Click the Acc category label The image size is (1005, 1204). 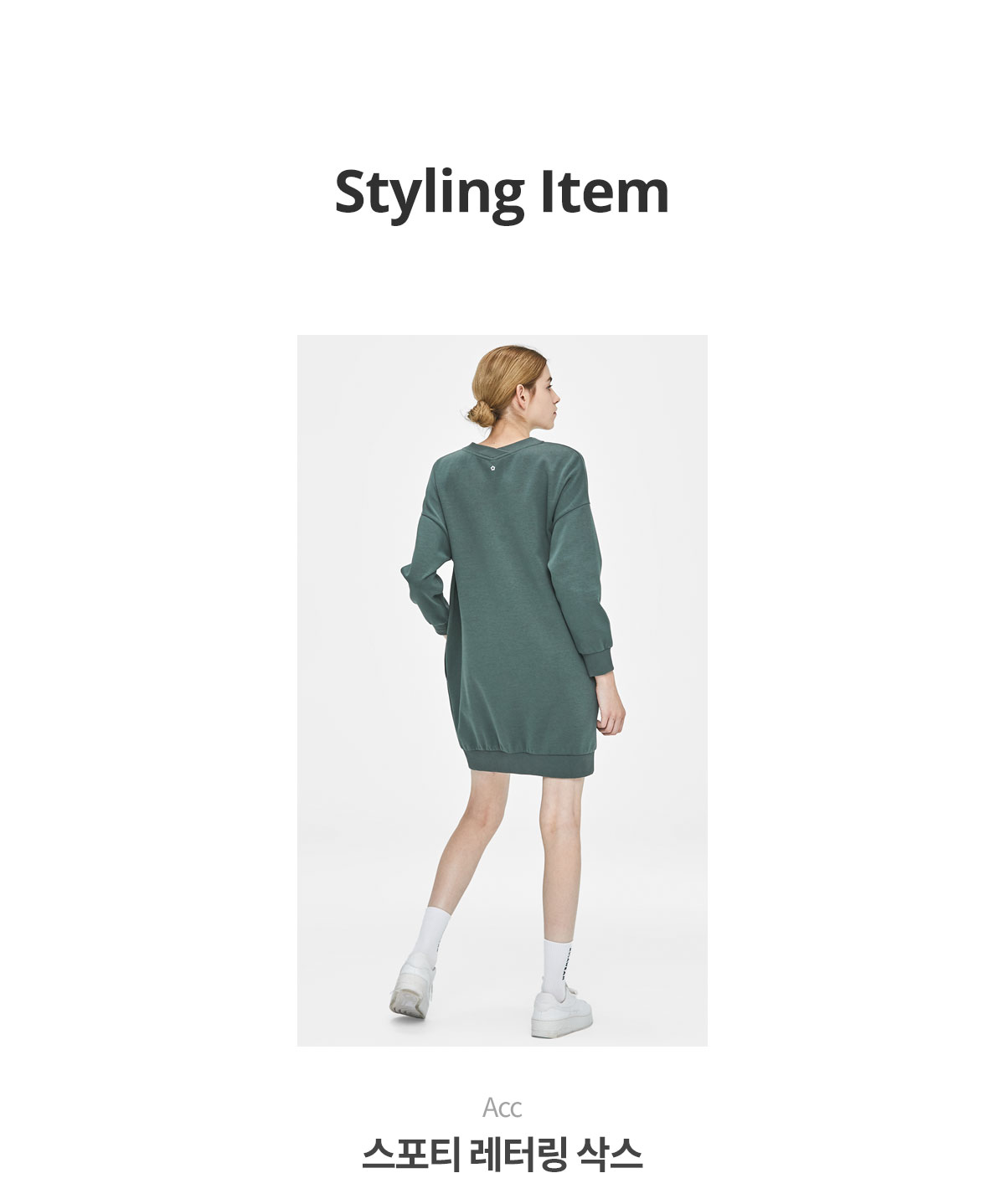tap(502, 1108)
